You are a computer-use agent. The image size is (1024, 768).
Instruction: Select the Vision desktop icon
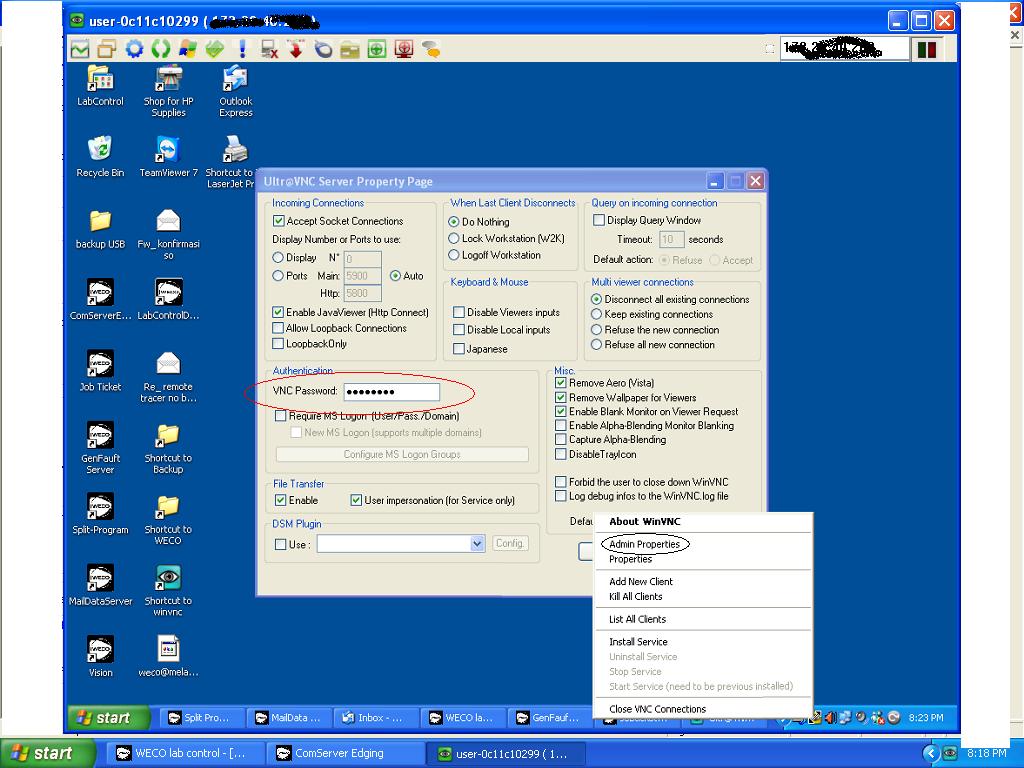100,656
